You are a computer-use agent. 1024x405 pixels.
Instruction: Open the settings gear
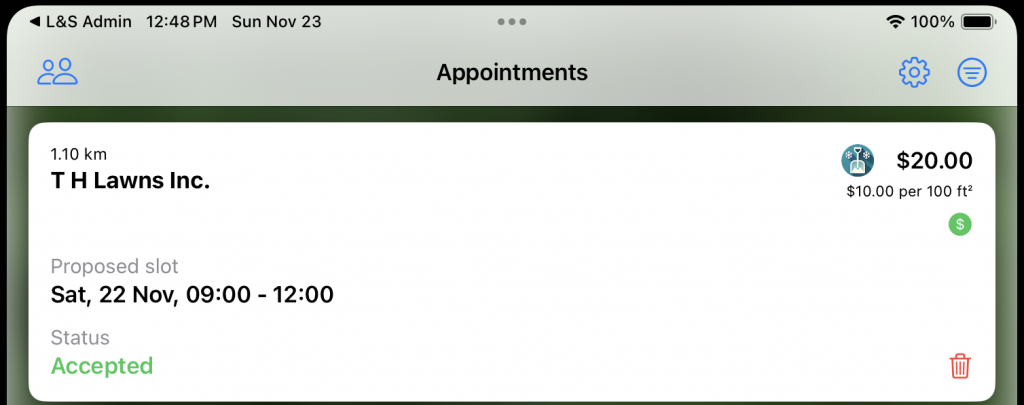coord(914,72)
